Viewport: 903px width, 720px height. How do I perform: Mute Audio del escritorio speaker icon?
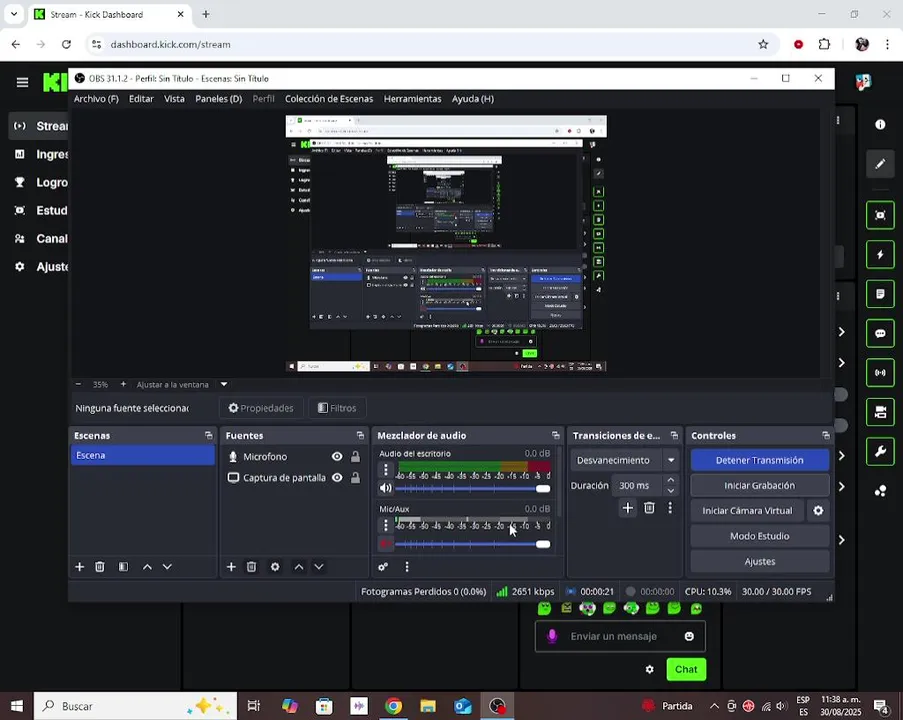[x=385, y=488]
